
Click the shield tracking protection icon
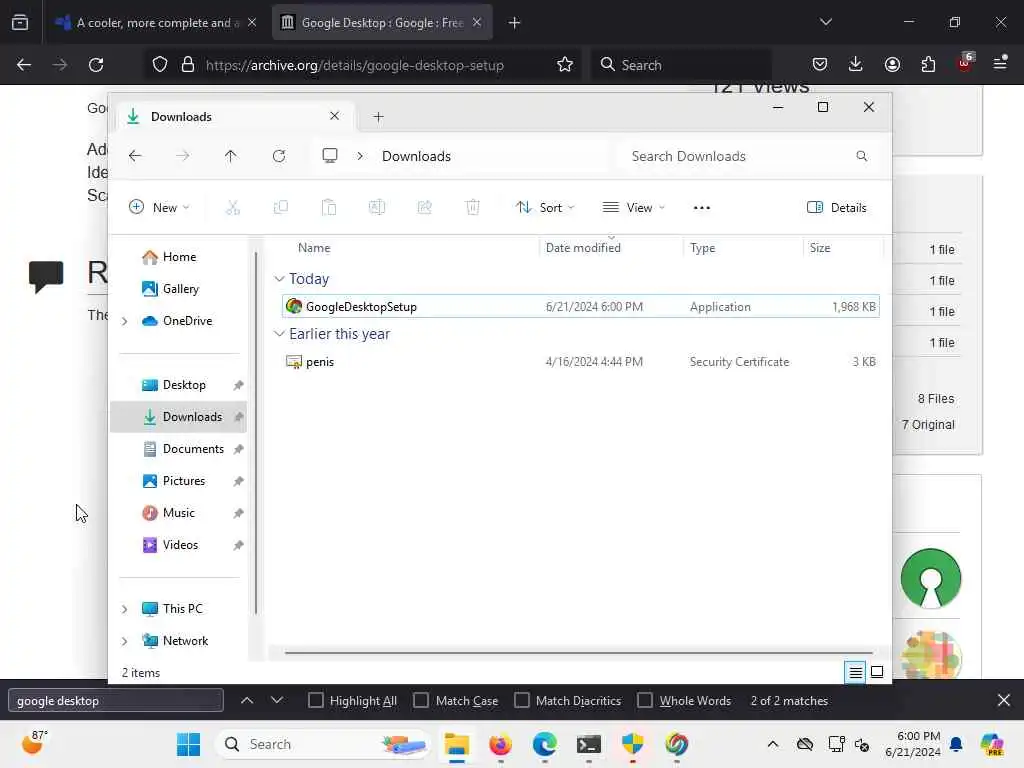pos(160,65)
